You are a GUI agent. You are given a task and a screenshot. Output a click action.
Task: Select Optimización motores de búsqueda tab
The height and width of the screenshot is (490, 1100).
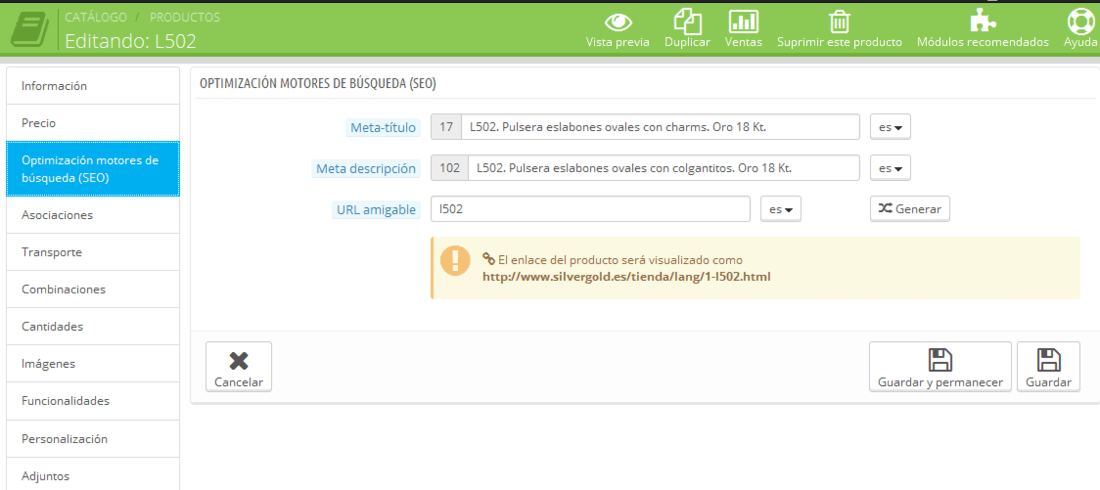[93, 169]
